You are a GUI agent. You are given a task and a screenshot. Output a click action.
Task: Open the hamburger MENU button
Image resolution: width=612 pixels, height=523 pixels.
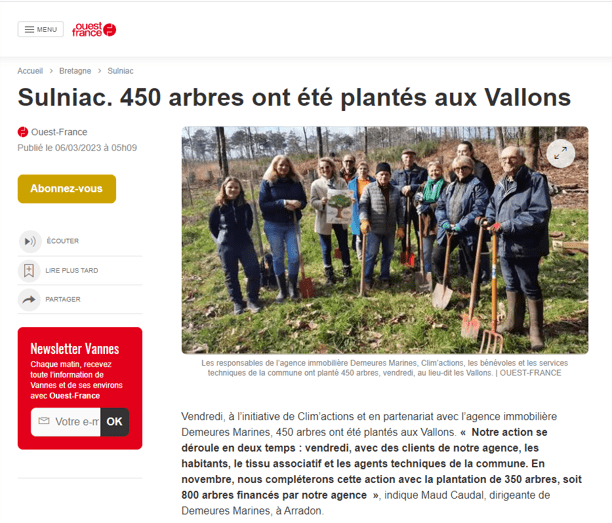click(x=41, y=29)
